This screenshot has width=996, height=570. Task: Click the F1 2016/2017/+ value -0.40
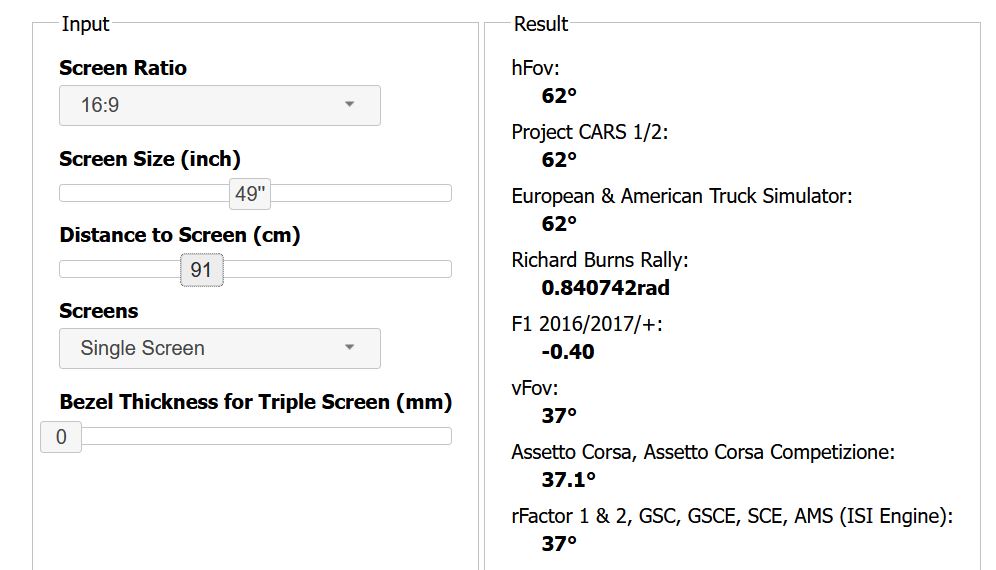click(567, 352)
